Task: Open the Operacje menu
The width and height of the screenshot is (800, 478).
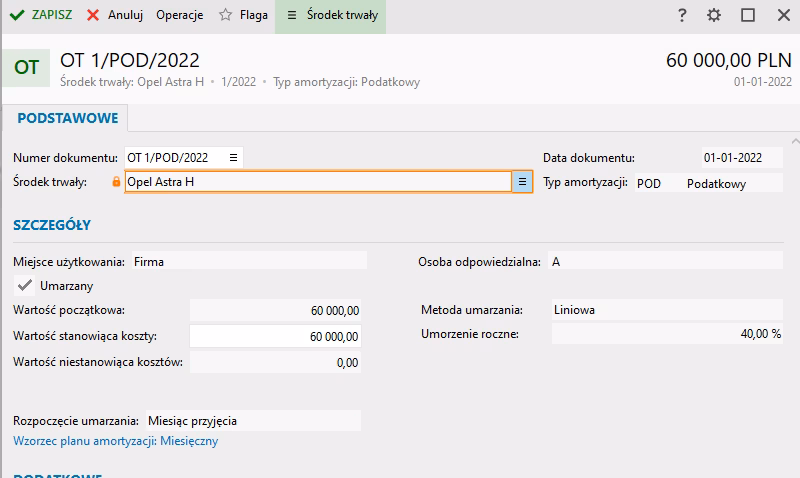Action: click(180, 15)
